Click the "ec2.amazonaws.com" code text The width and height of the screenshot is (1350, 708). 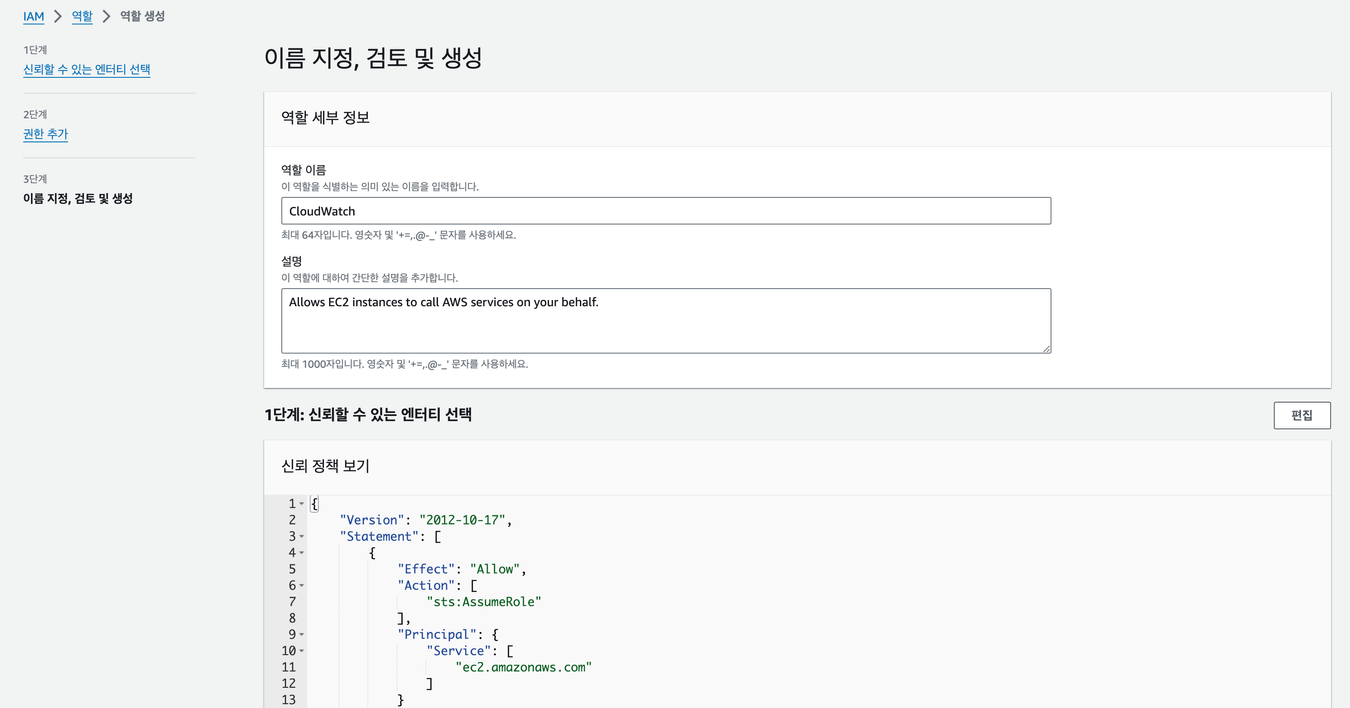click(524, 667)
